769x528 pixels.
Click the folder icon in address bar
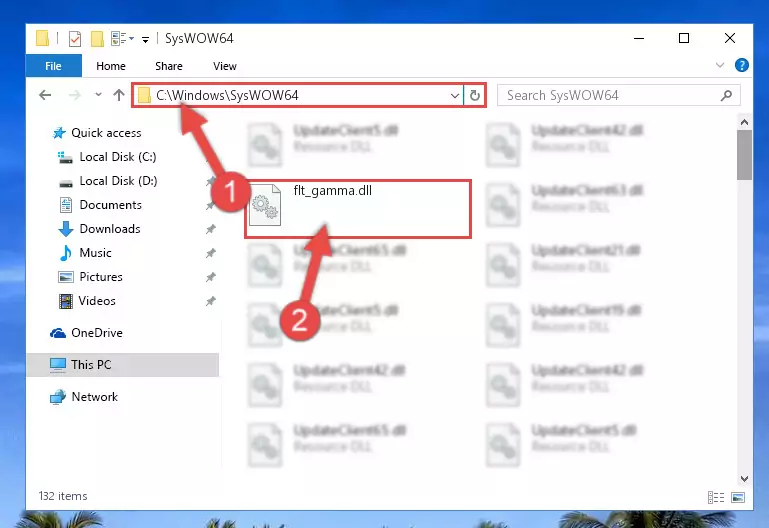coord(144,95)
